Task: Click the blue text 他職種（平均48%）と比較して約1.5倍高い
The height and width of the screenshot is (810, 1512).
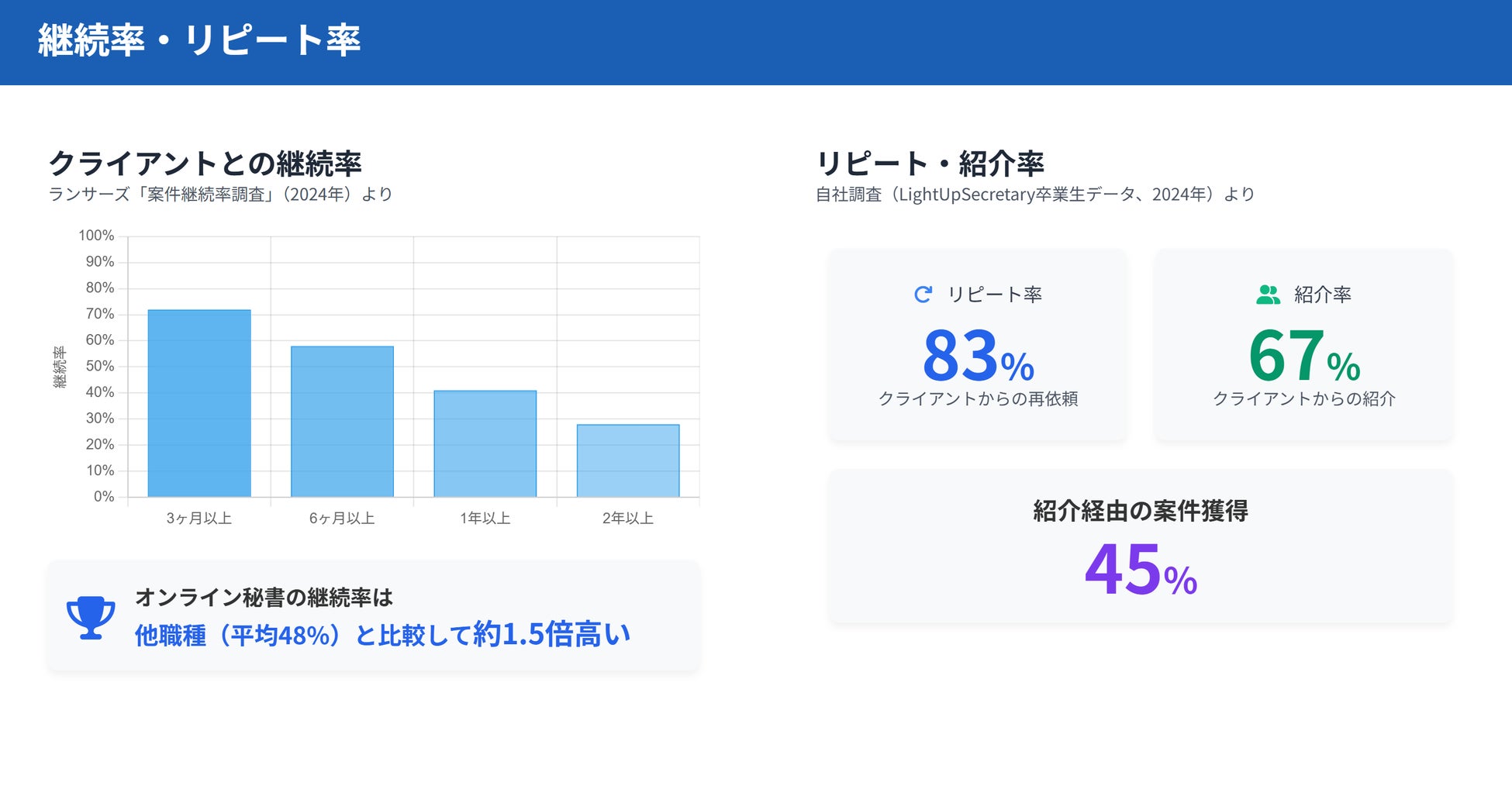Action: click(x=383, y=635)
